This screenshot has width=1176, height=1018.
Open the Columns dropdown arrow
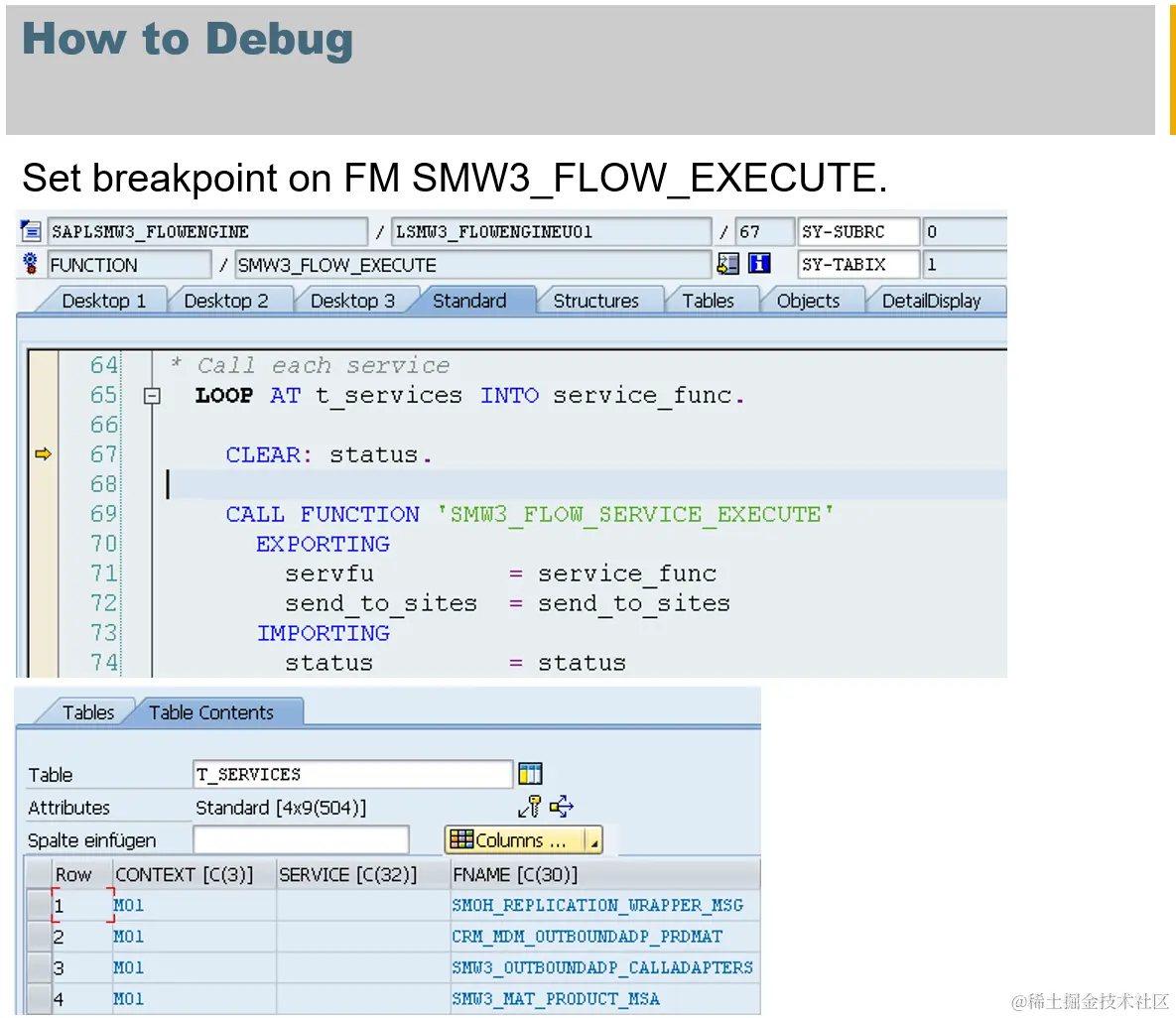(593, 841)
